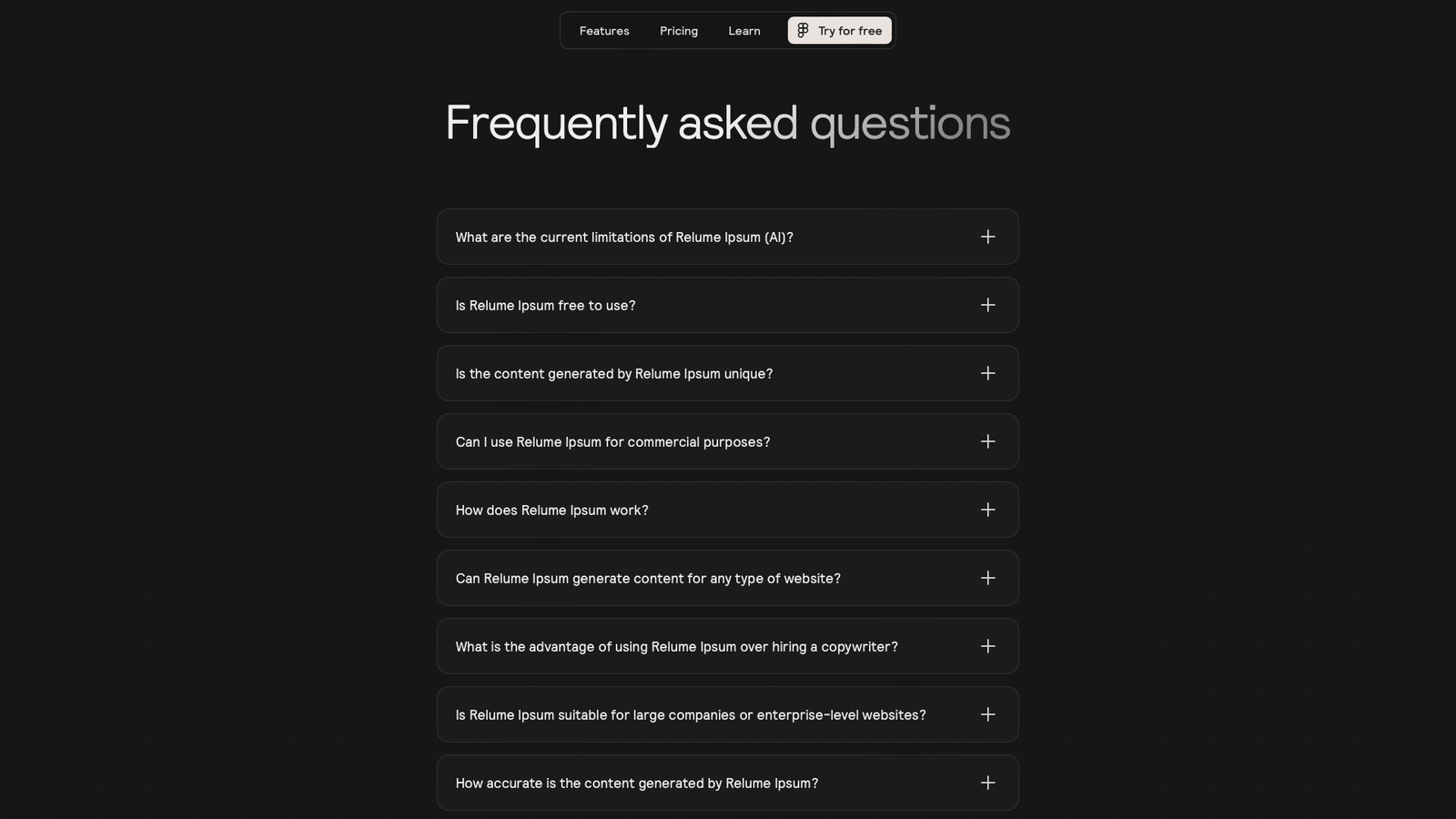Screen dimensions: 1456x819
Task: Click the Figma icon in the Try for free button
Action: pos(803,31)
